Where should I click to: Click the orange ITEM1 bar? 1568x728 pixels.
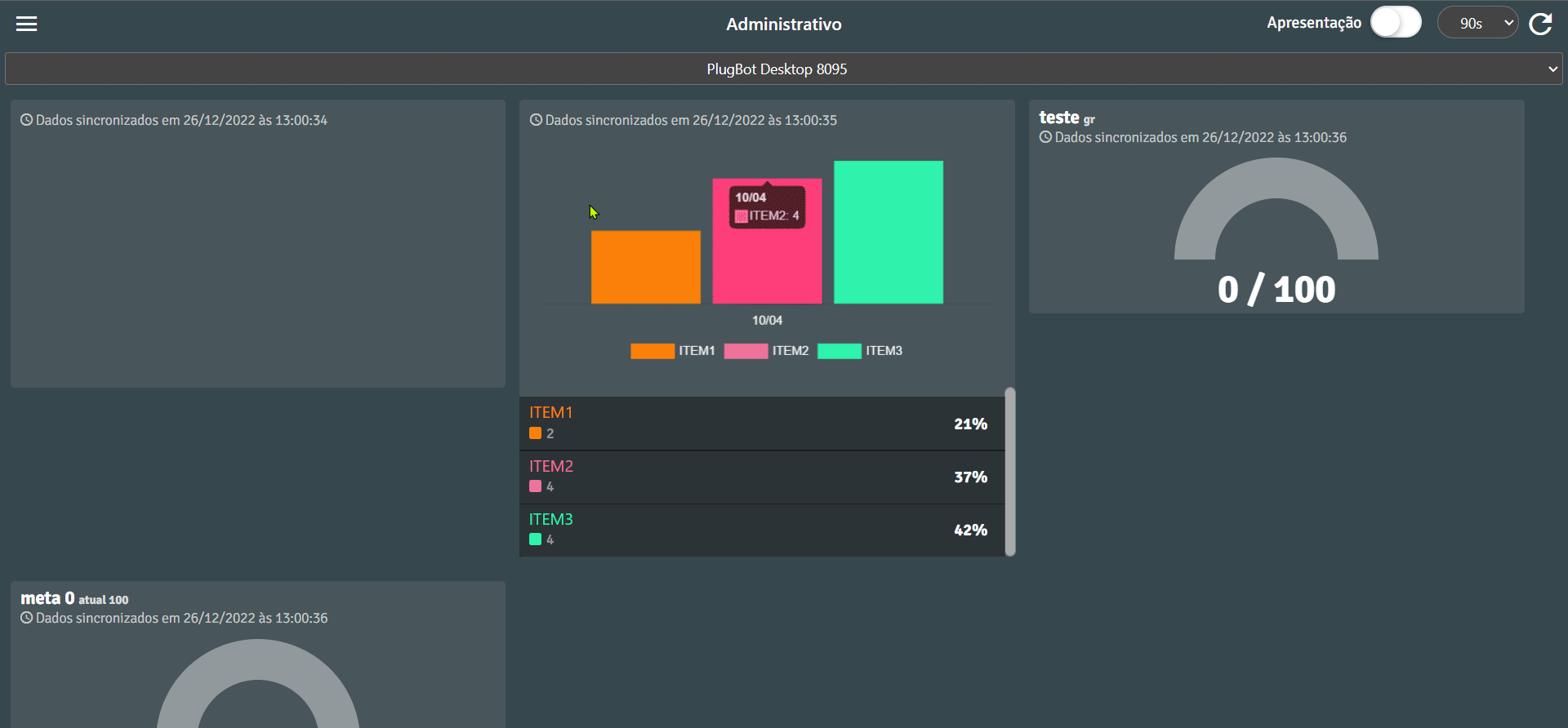coord(646,267)
